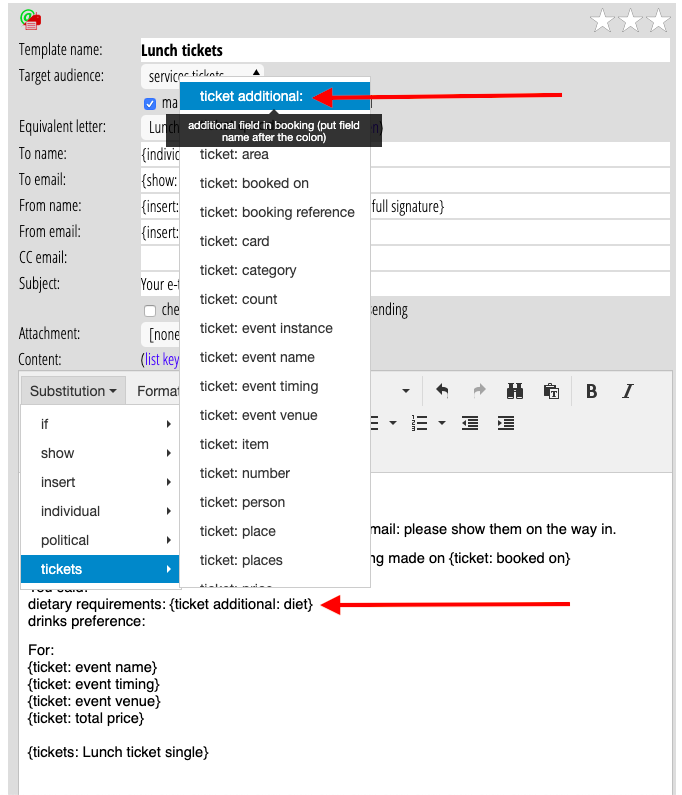The height and width of the screenshot is (795, 682).
Task: Open the Equivalent letter dropdown
Action: 160,127
